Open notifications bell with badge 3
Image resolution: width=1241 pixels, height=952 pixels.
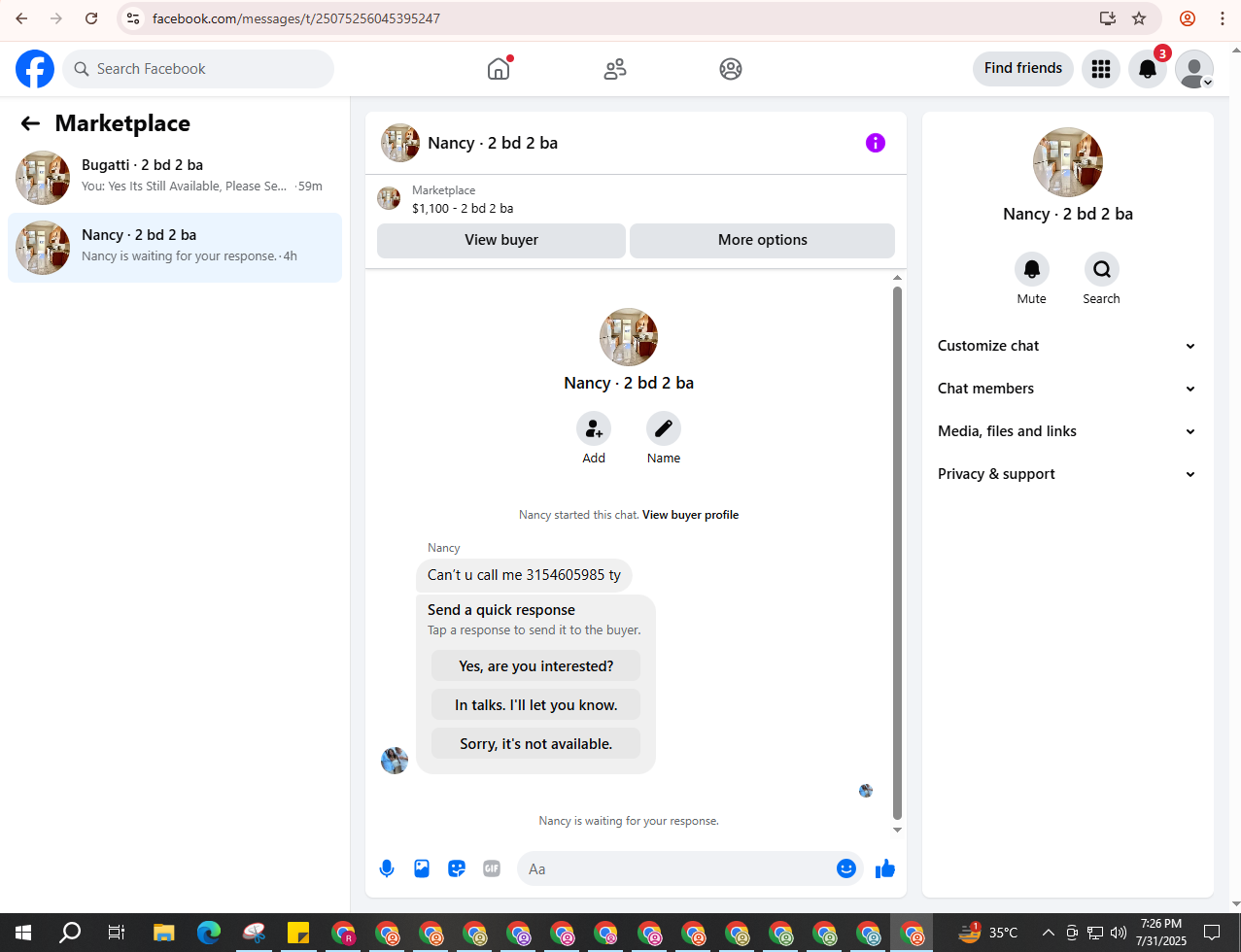1148,69
